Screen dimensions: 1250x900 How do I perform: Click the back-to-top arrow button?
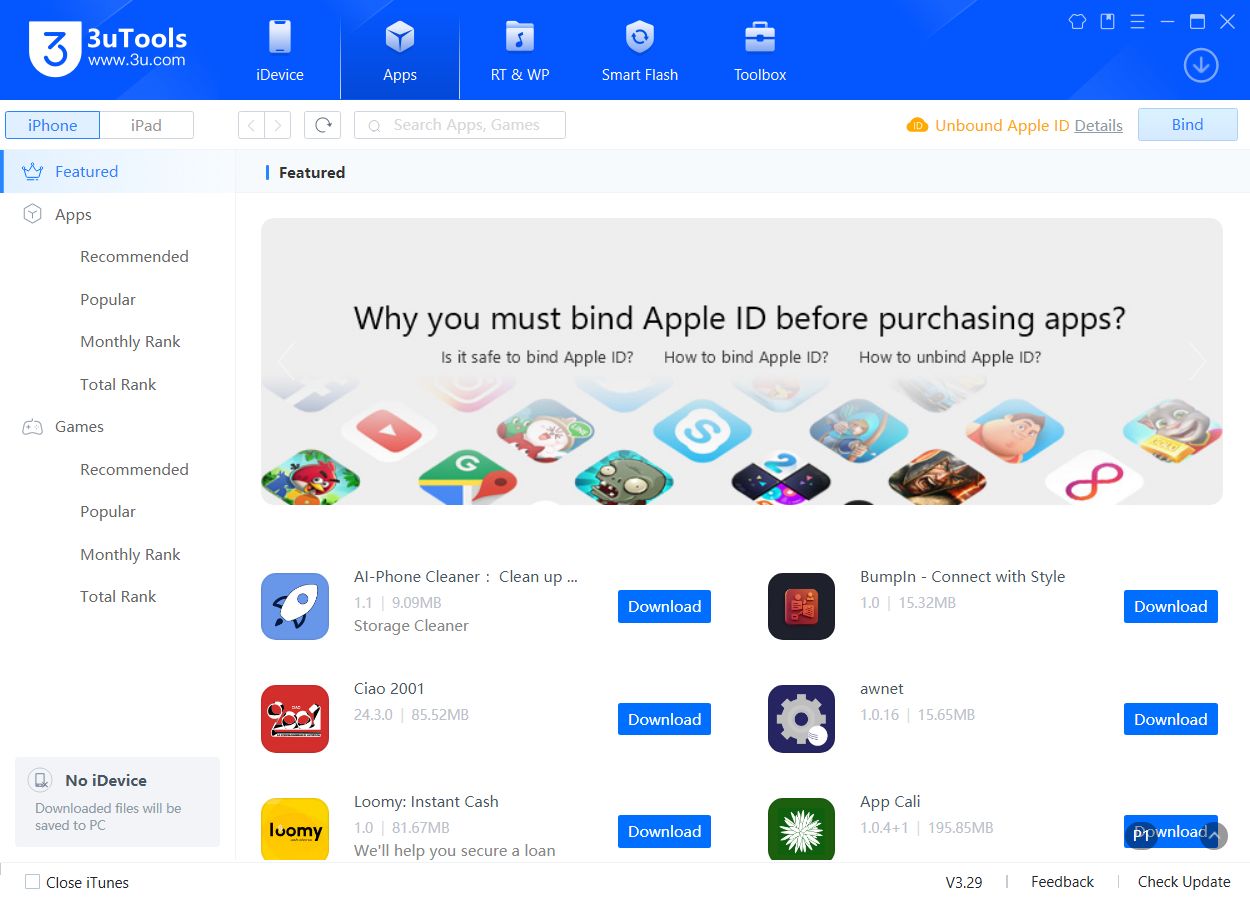pos(1213,836)
